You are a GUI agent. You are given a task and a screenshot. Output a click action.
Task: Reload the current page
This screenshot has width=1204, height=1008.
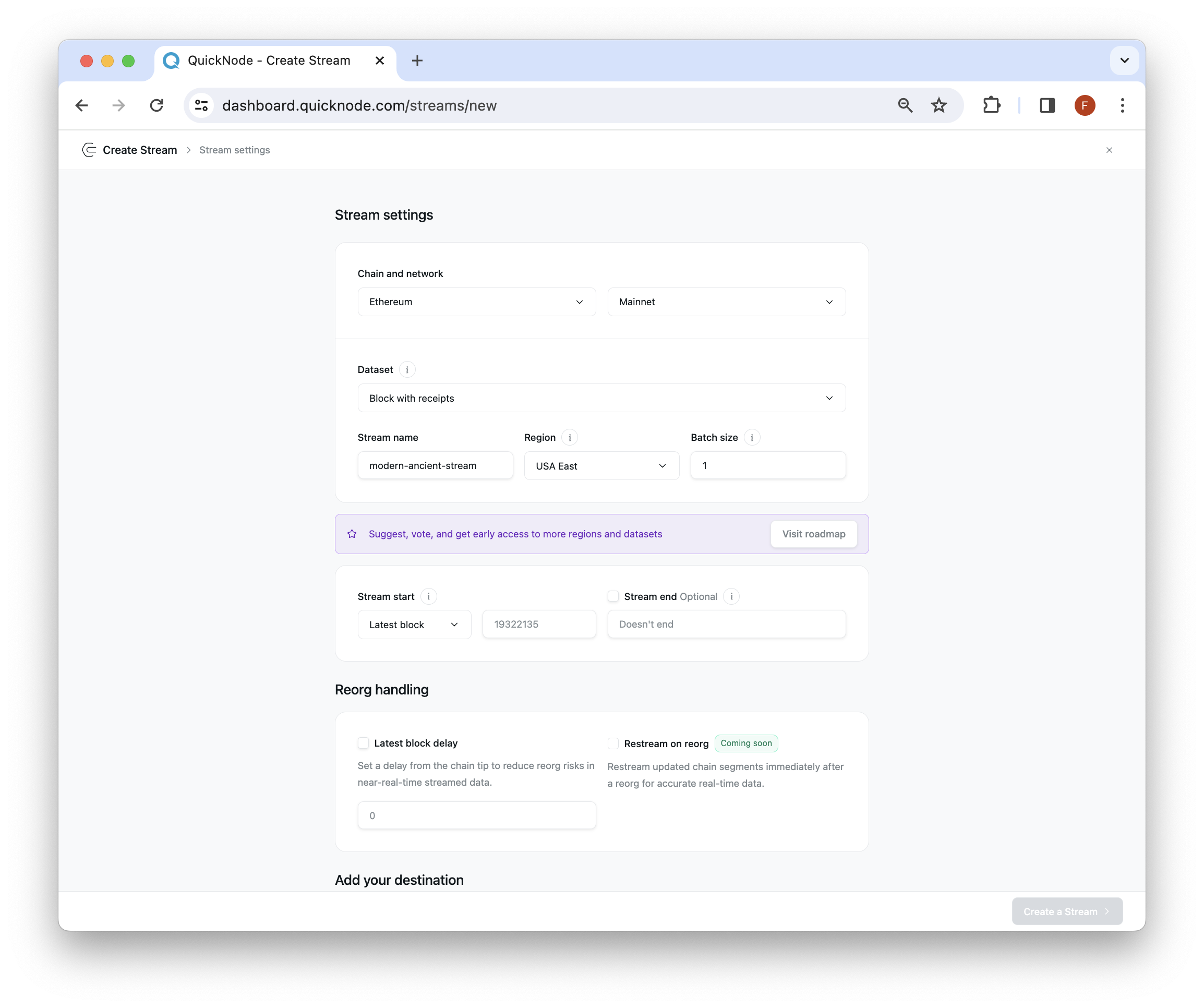pyautogui.click(x=156, y=105)
